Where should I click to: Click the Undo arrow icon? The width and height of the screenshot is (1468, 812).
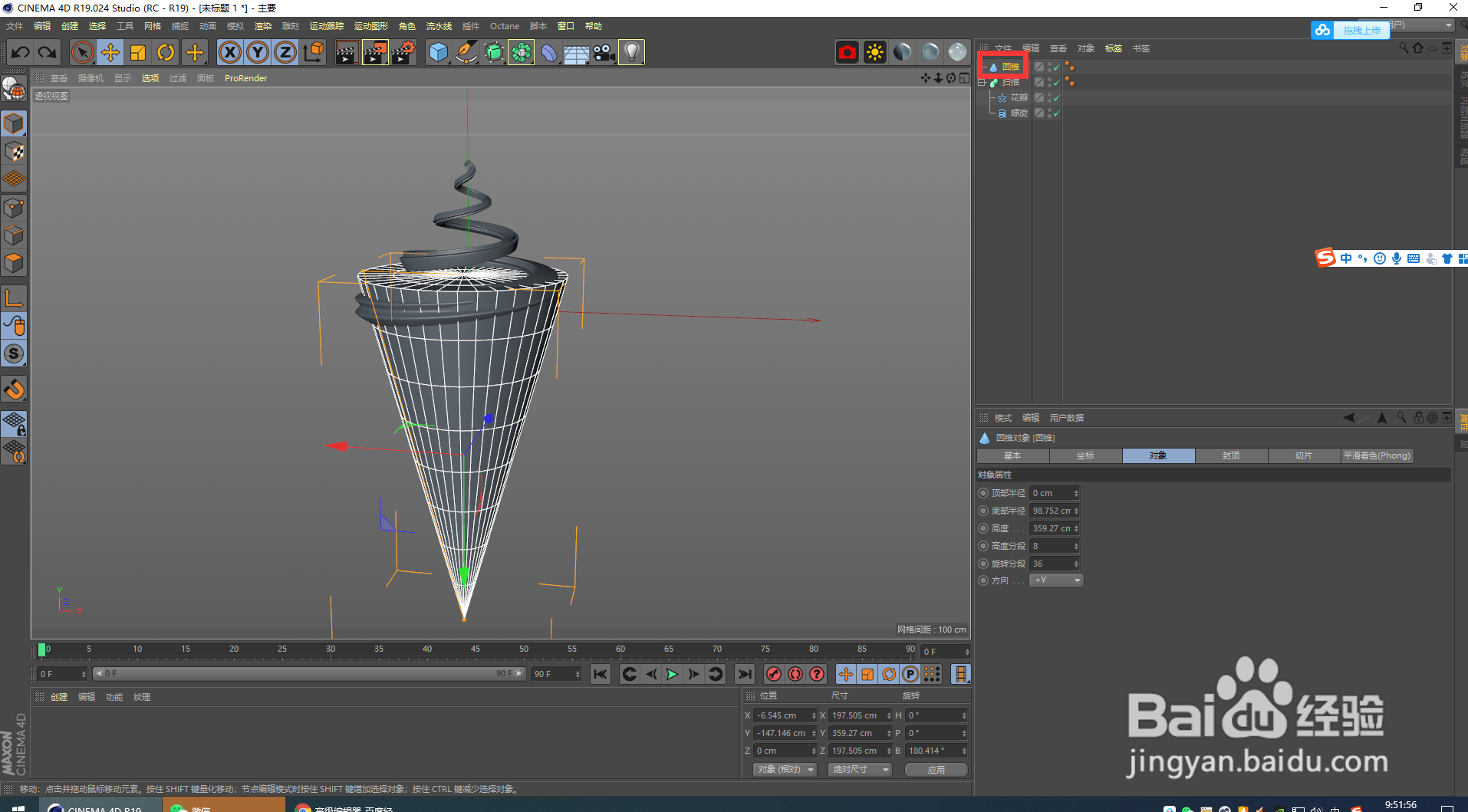click(21, 52)
